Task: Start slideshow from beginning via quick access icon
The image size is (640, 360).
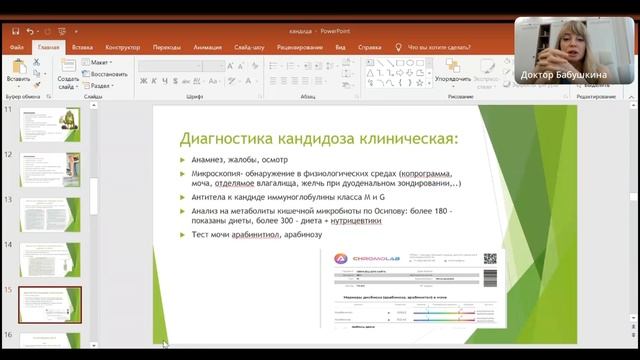Action: (x=62, y=31)
